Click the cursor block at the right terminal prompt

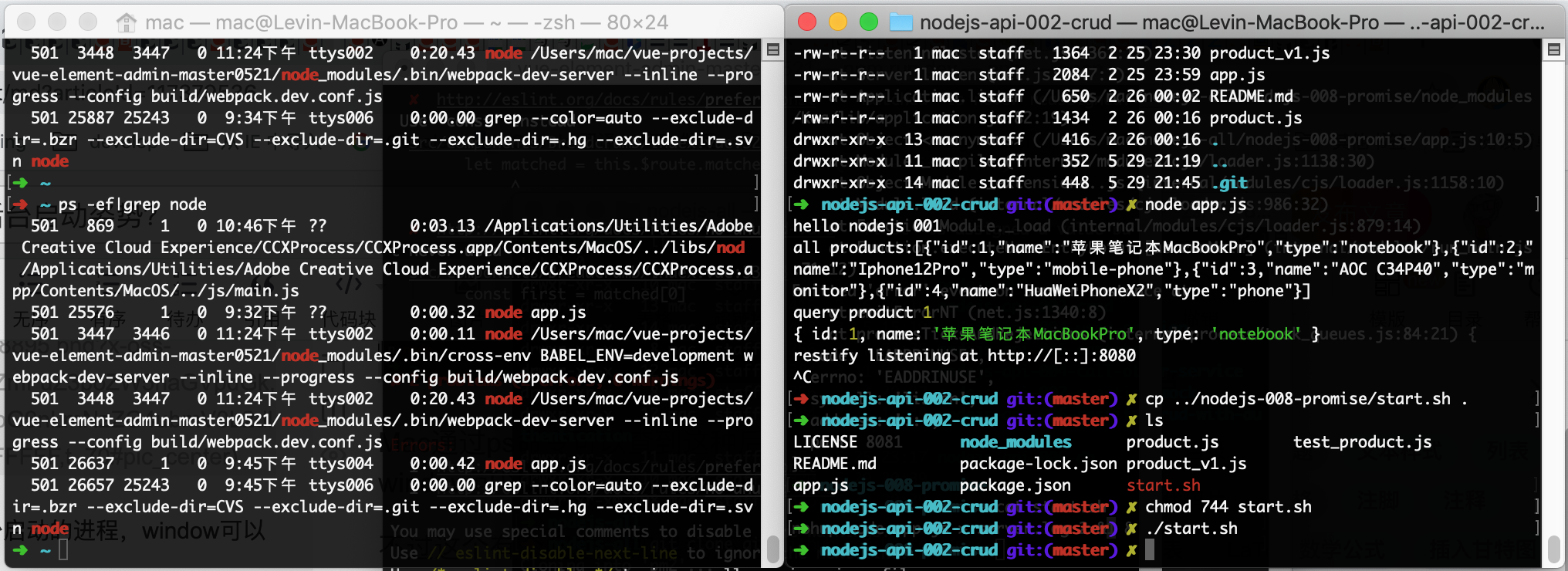[1150, 549]
